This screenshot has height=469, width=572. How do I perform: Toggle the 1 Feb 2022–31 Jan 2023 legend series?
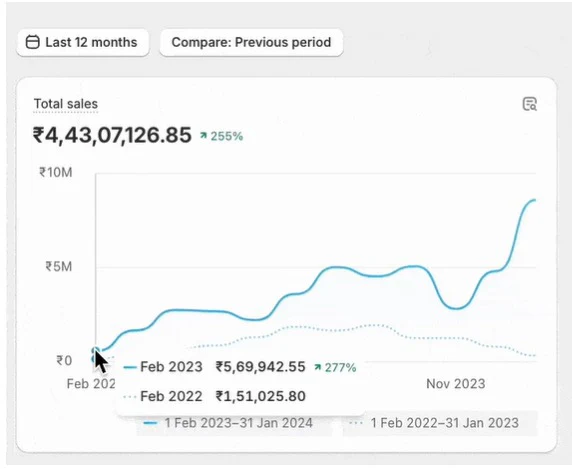(434, 423)
